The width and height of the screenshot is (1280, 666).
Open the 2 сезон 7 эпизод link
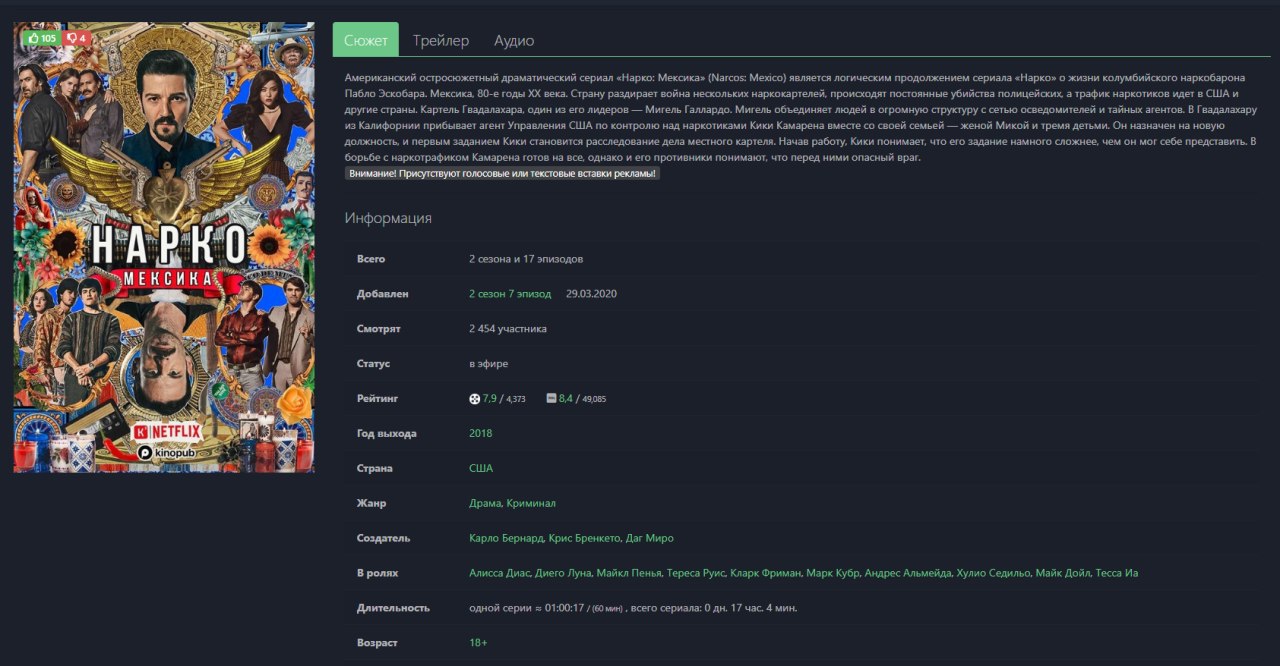tap(510, 294)
